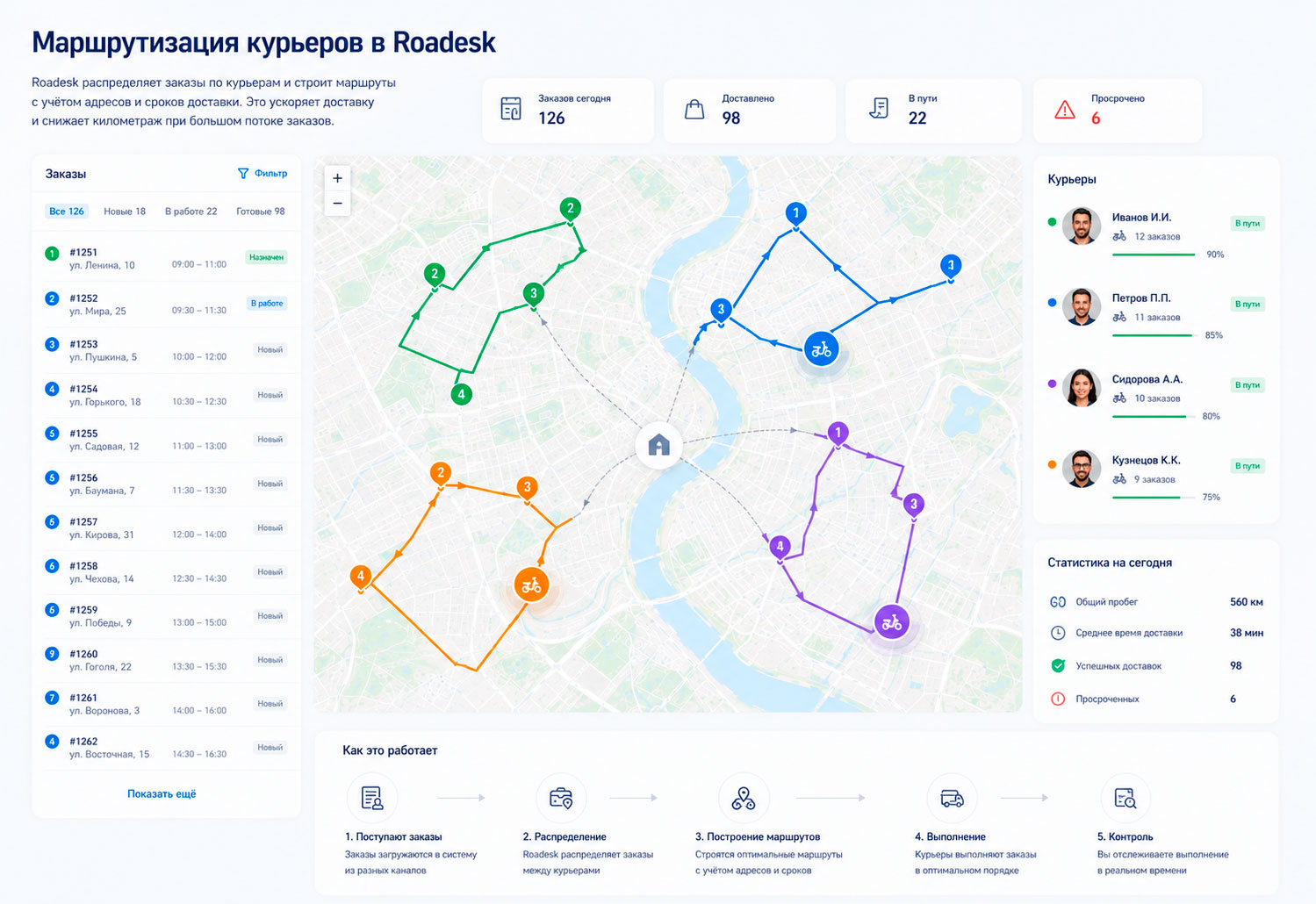Click the 'Построение маршрутов' step icon
The width and height of the screenshot is (1316, 904).
(x=744, y=798)
